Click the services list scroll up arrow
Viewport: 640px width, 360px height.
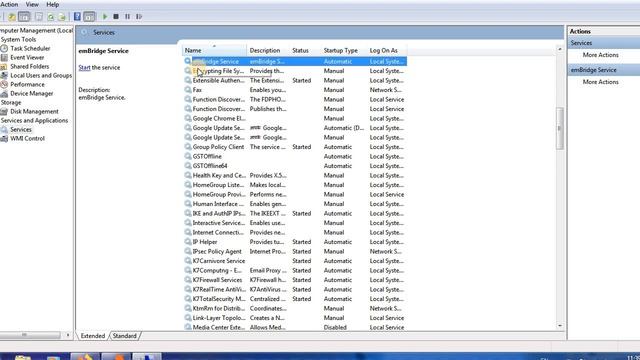point(560,49)
